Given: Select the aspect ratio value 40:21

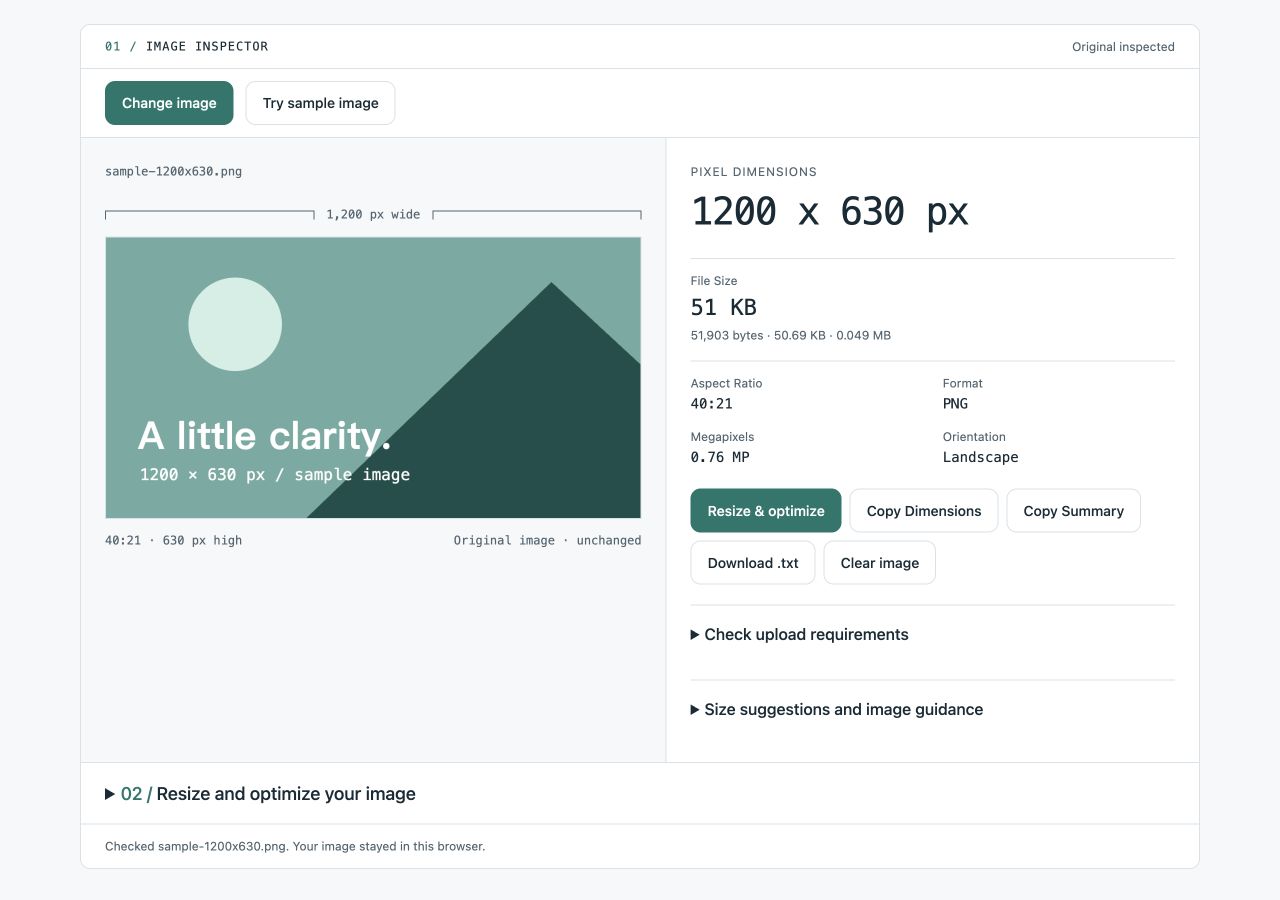Looking at the screenshot, I should point(712,404).
